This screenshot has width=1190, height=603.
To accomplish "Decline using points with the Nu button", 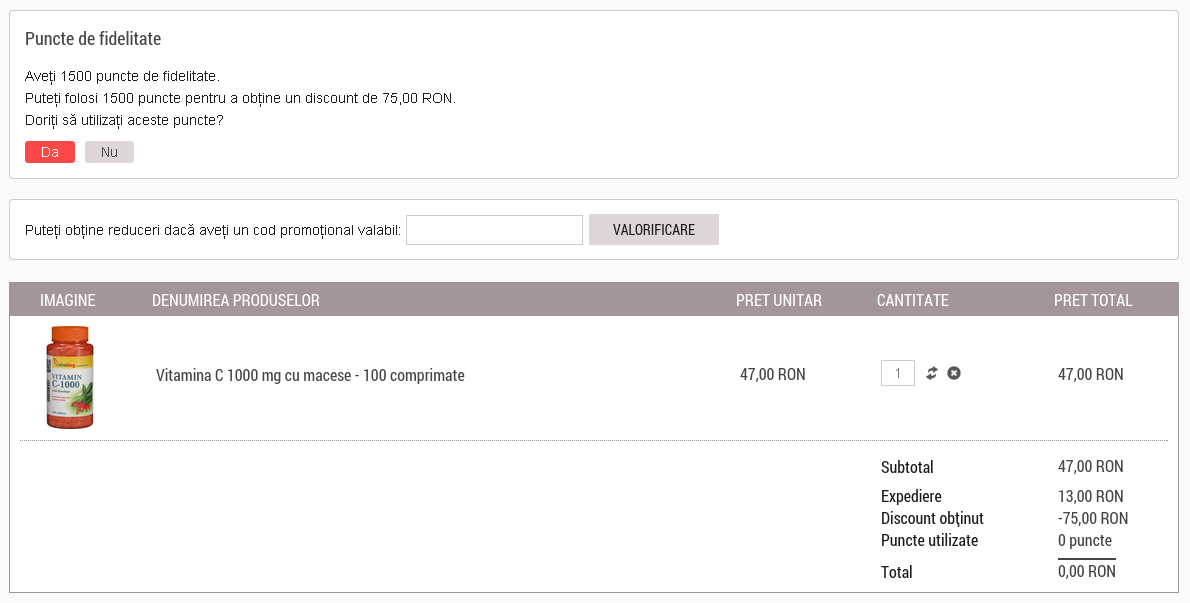I will coord(109,152).
